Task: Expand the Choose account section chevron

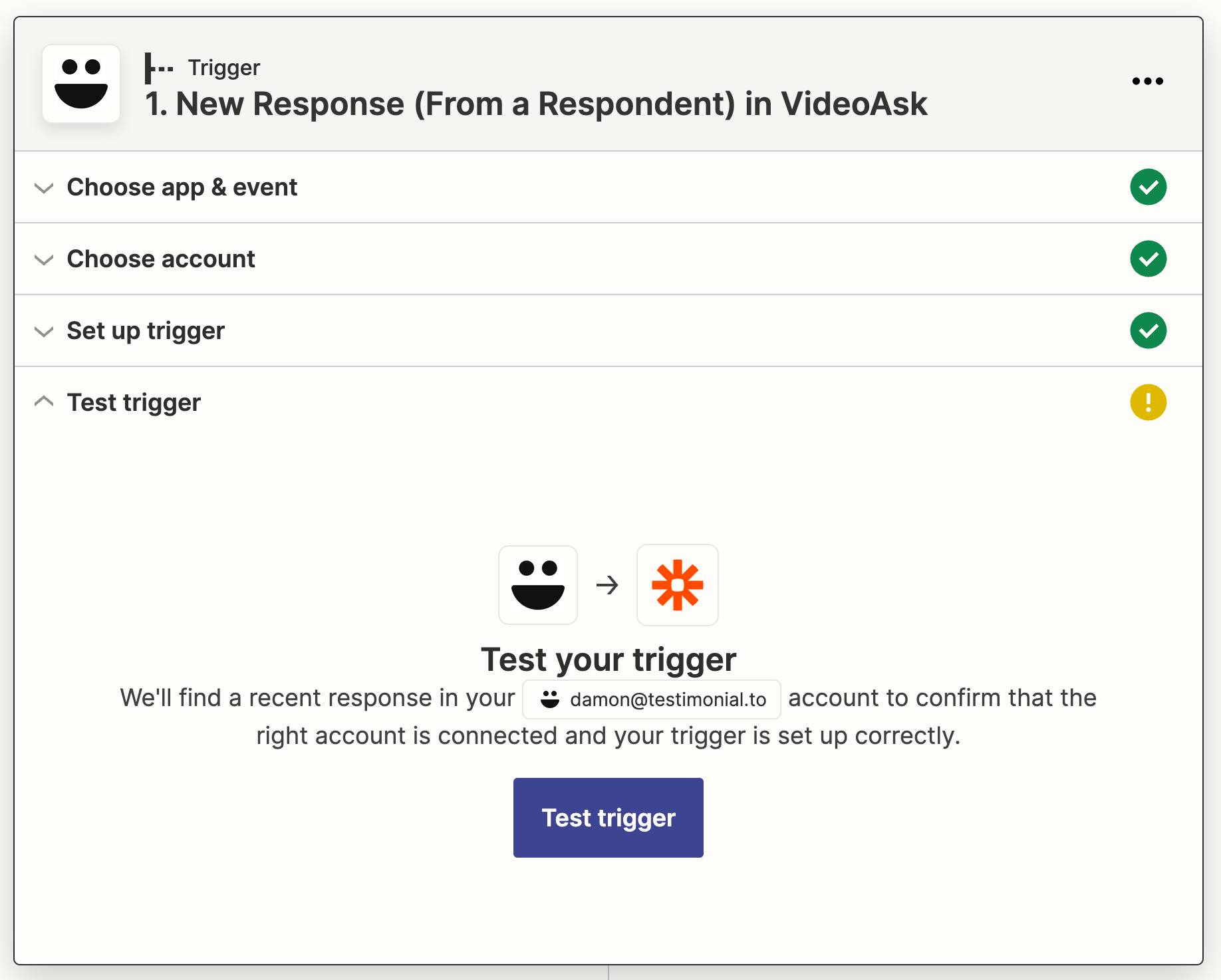Action: (44, 259)
